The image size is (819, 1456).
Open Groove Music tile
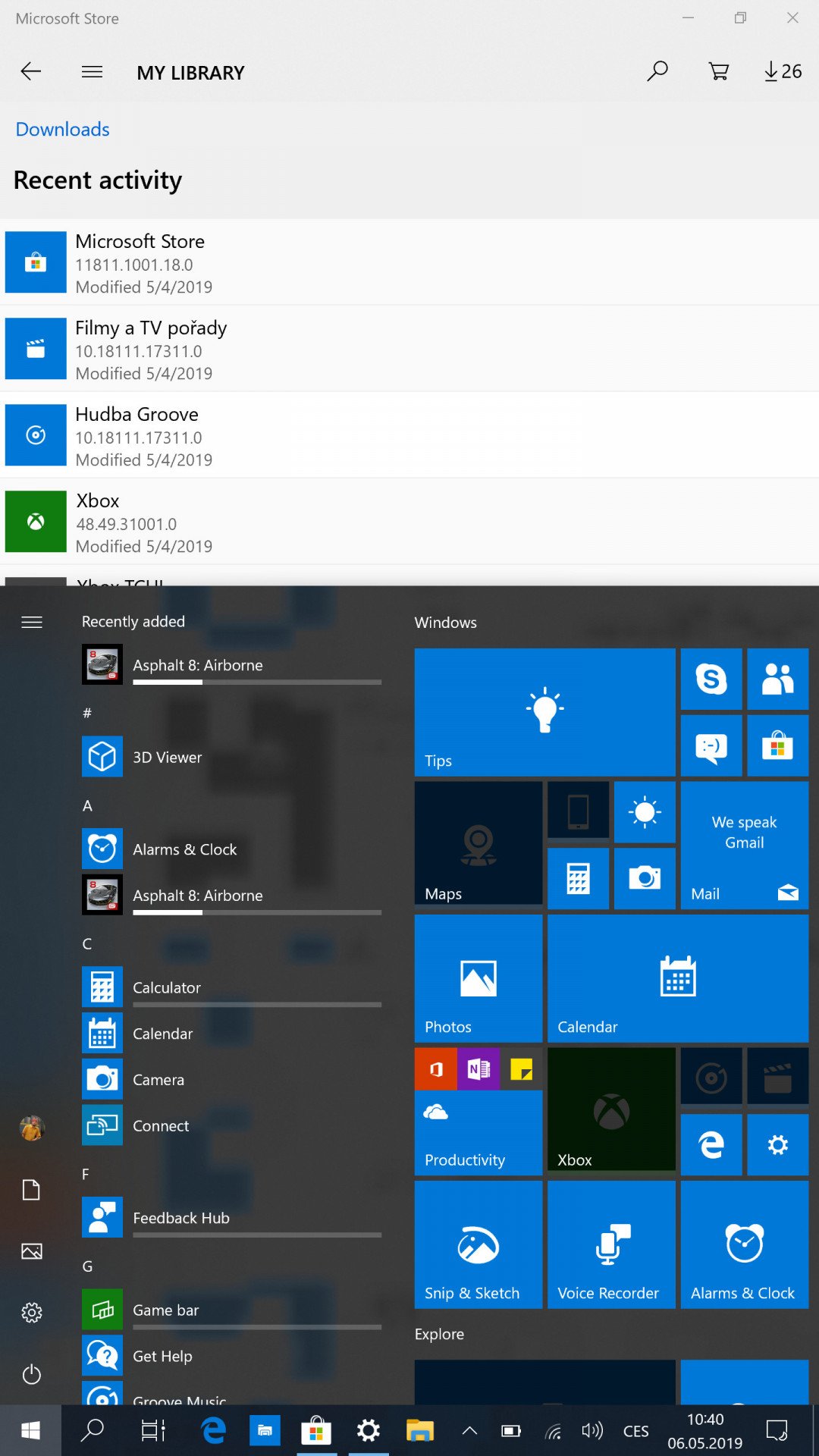(x=711, y=1077)
